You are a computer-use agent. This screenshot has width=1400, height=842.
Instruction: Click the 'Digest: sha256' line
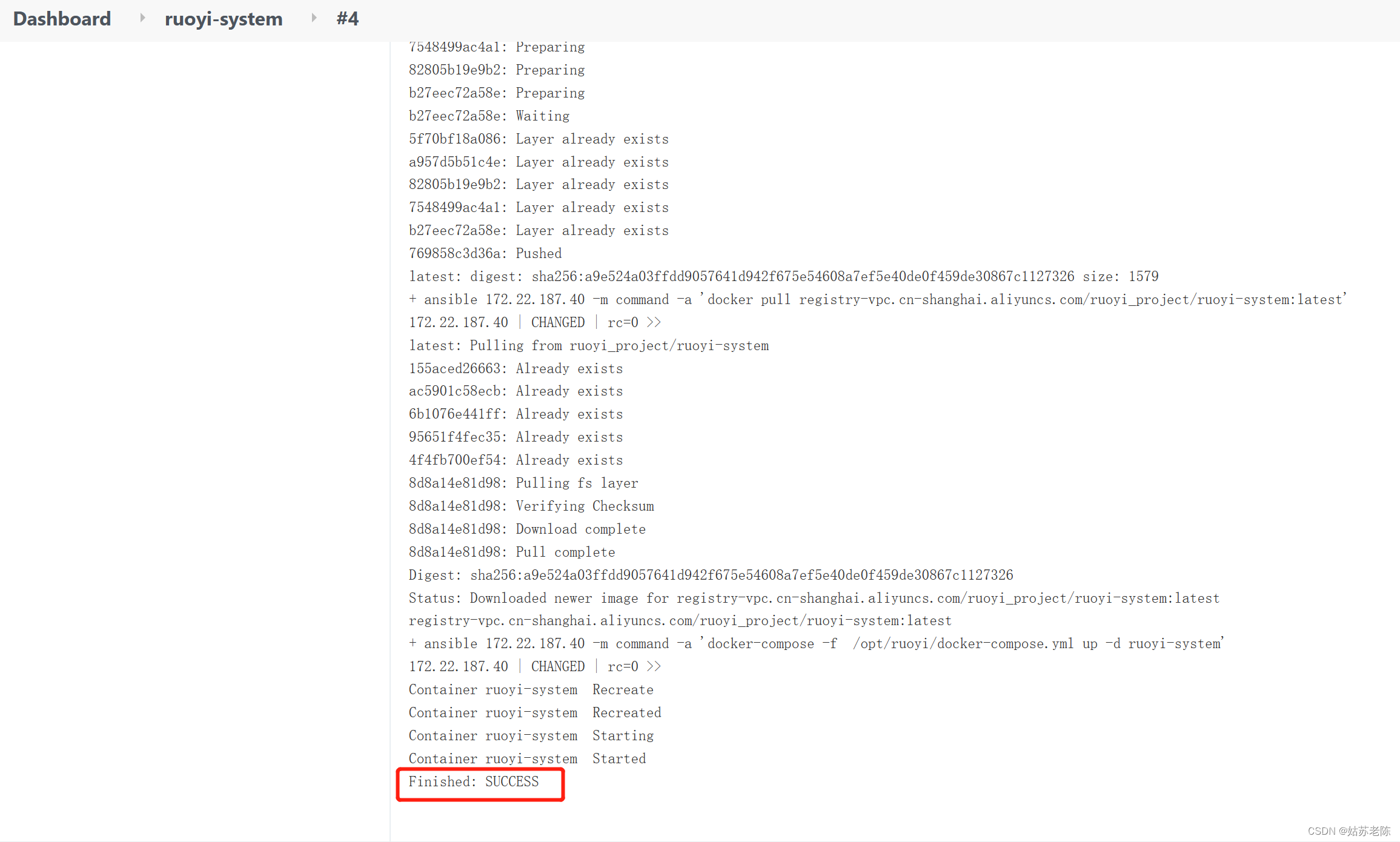pyautogui.click(x=711, y=575)
